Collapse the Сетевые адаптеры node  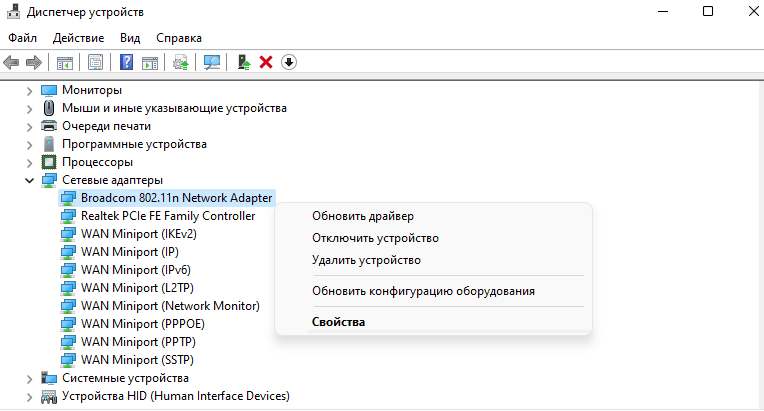29,181
